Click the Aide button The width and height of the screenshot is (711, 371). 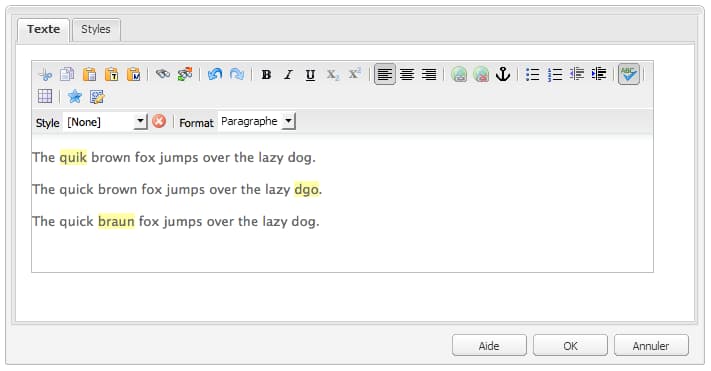(x=489, y=346)
